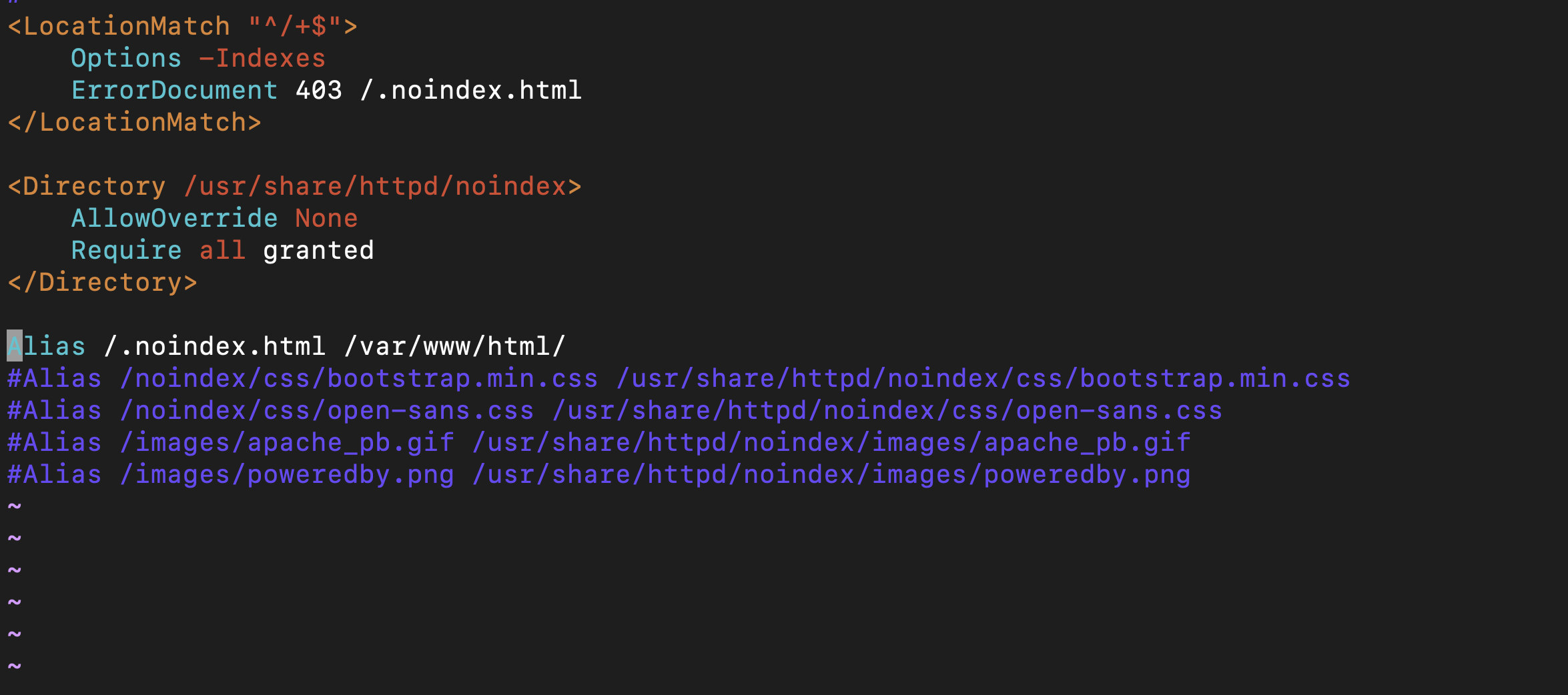
Task: Click '/usr/share/httpd/noindex/images/apache_pb.gif' target path
Action: coord(831,443)
